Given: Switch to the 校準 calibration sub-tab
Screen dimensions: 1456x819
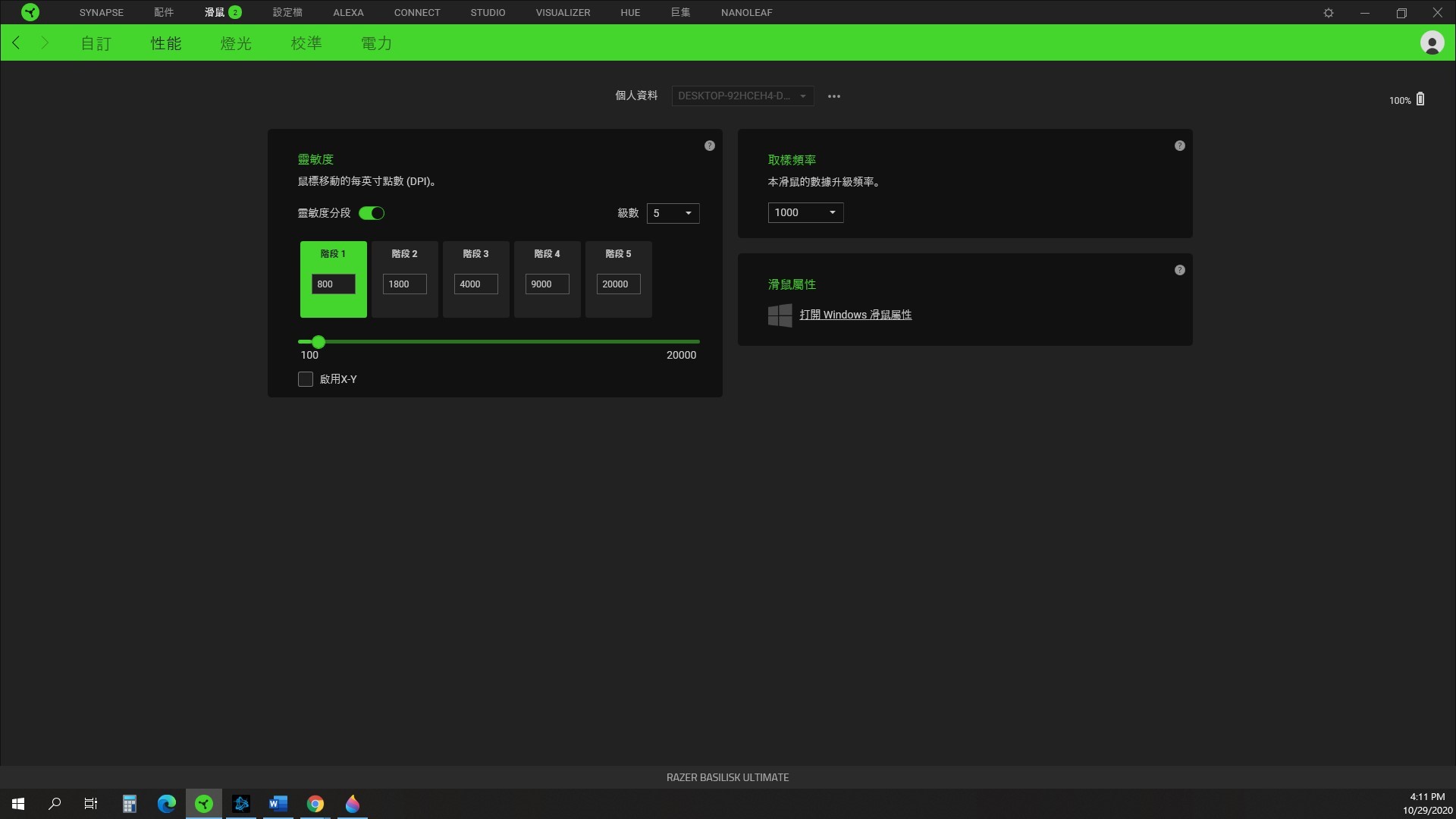Looking at the screenshot, I should [306, 43].
